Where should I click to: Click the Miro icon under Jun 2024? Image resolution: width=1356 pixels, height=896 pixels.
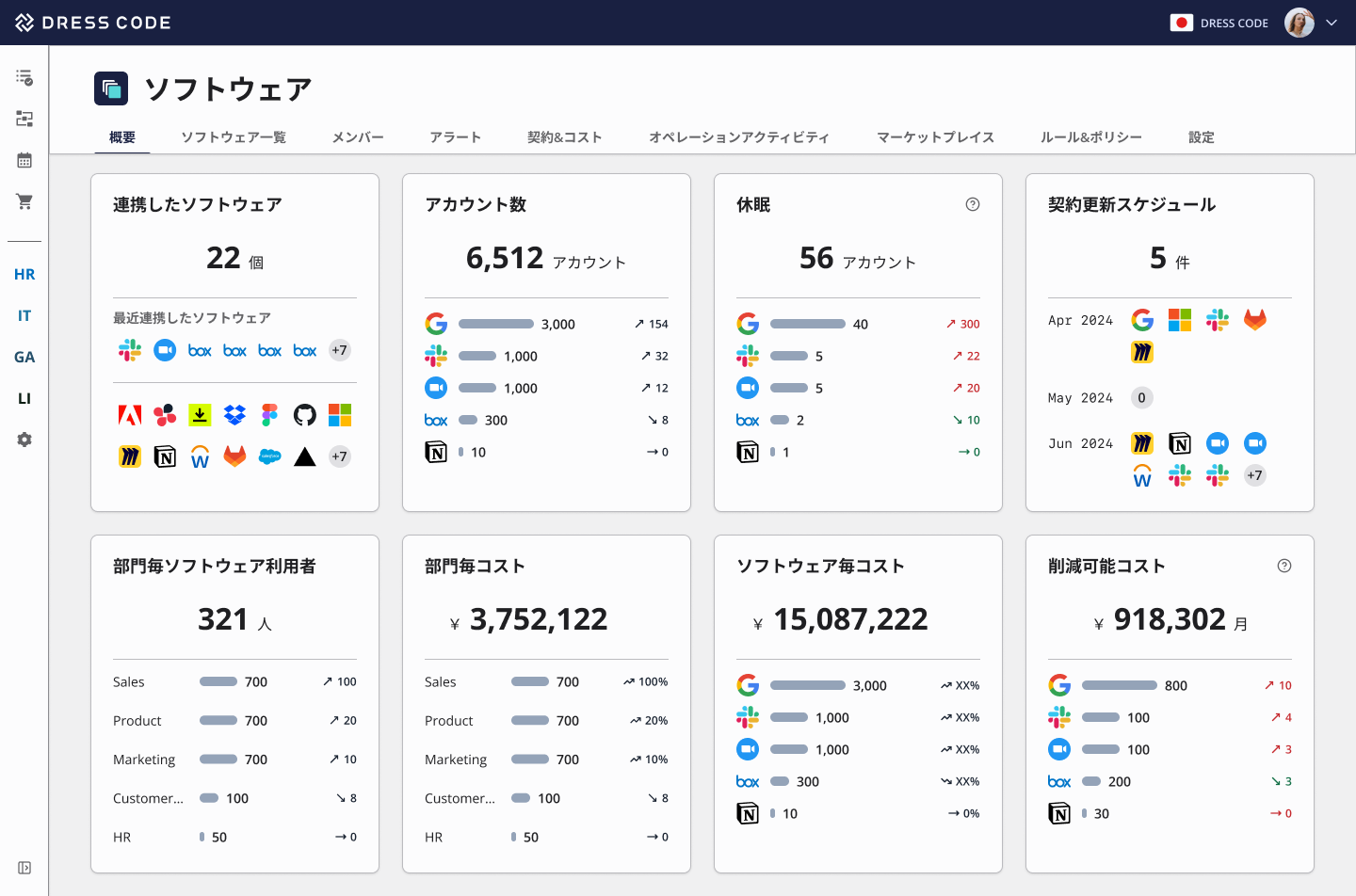coord(1141,442)
